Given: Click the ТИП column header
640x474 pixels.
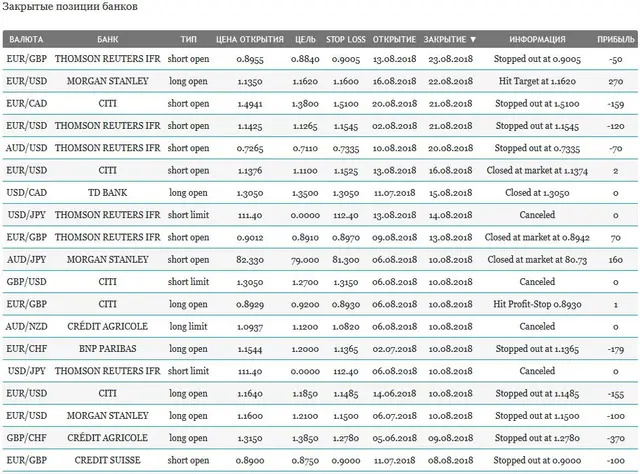Looking at the screenshot, I should point(189,40).
